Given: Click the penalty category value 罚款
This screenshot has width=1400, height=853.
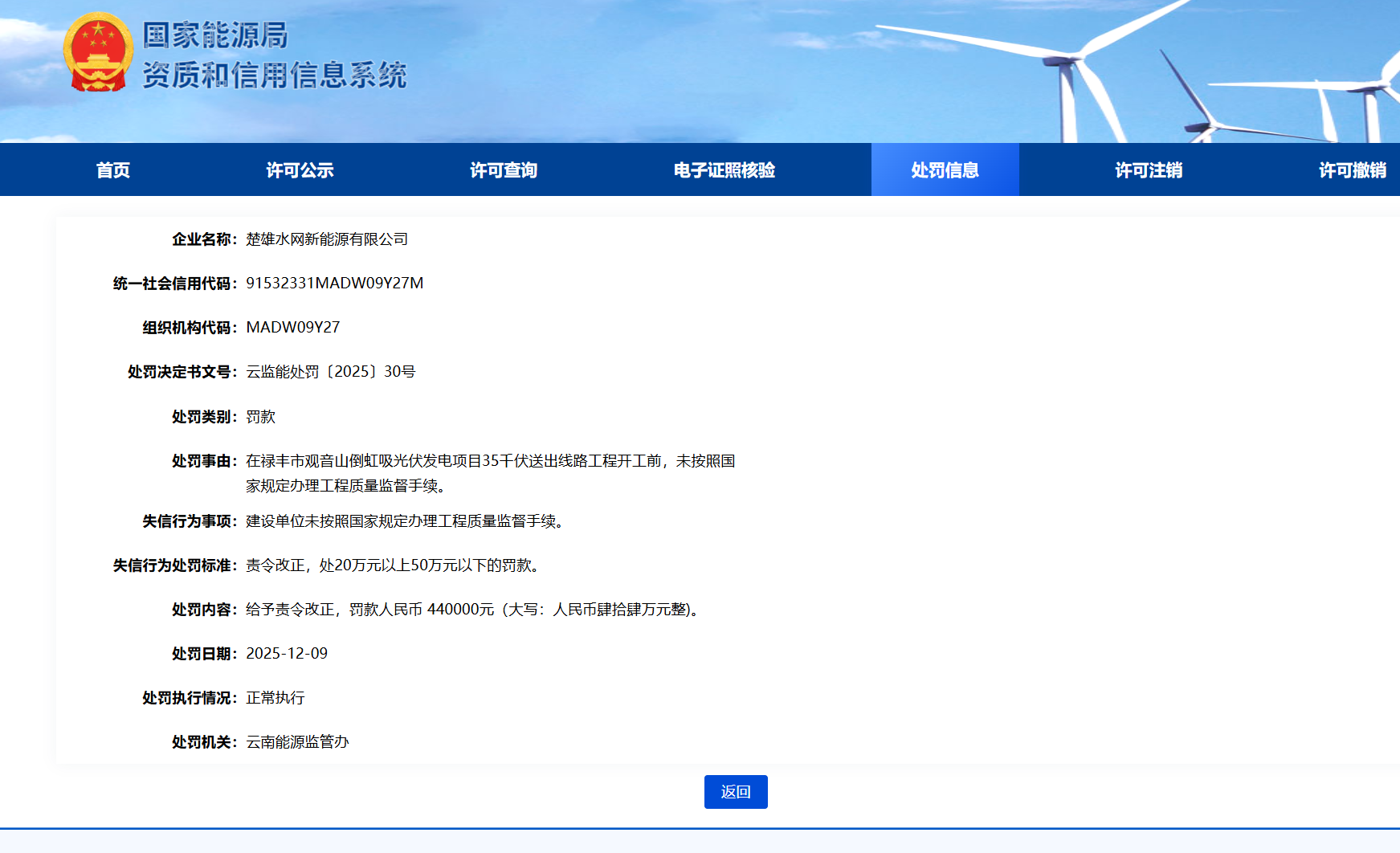Looking at the screenshot, I should pyautogui.click(x=260, y=417).
